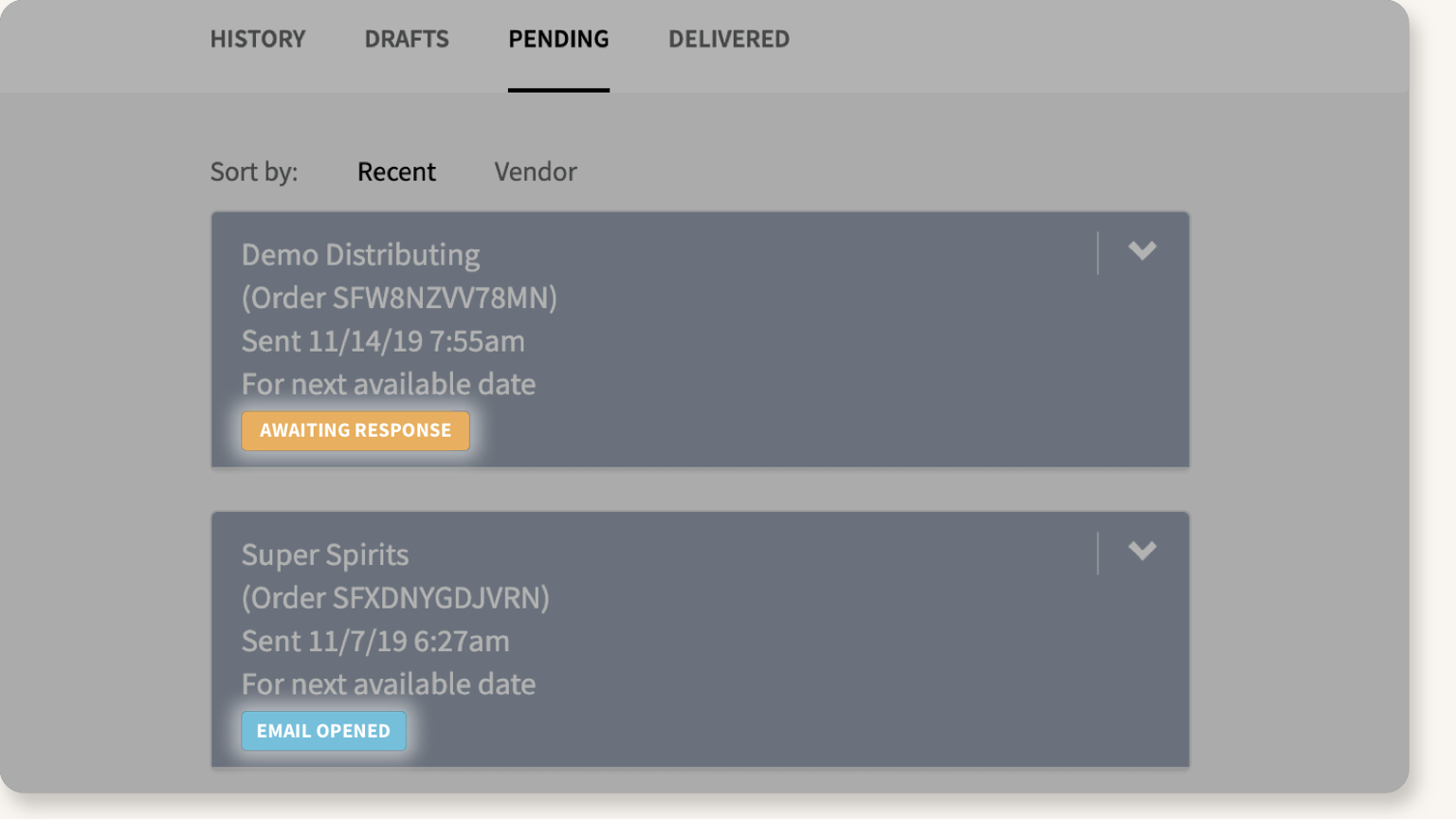
Task: Click the next available date text on Super Spirits
Action: click(389, 683)
